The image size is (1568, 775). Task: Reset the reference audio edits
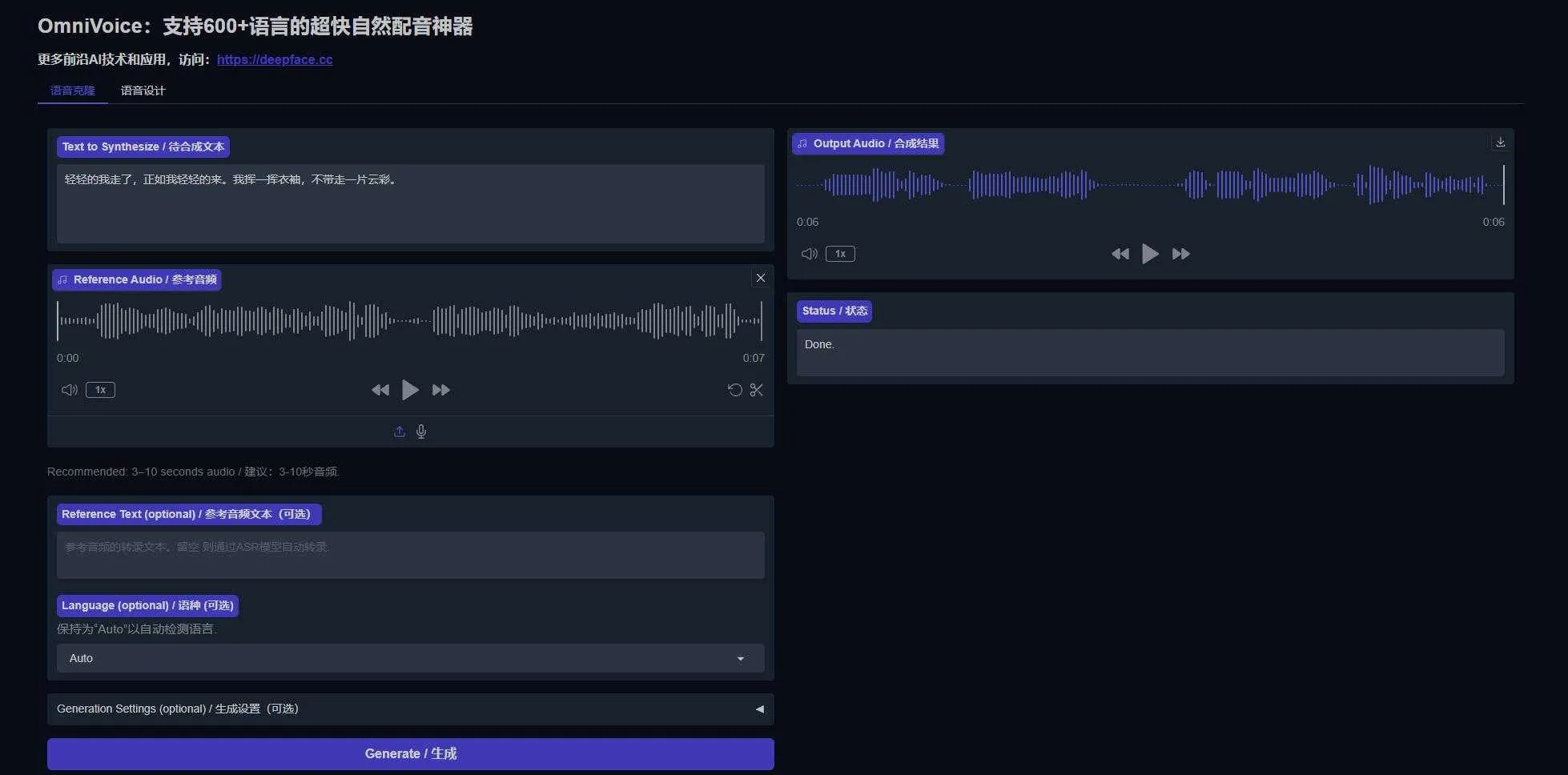(734, 390)
